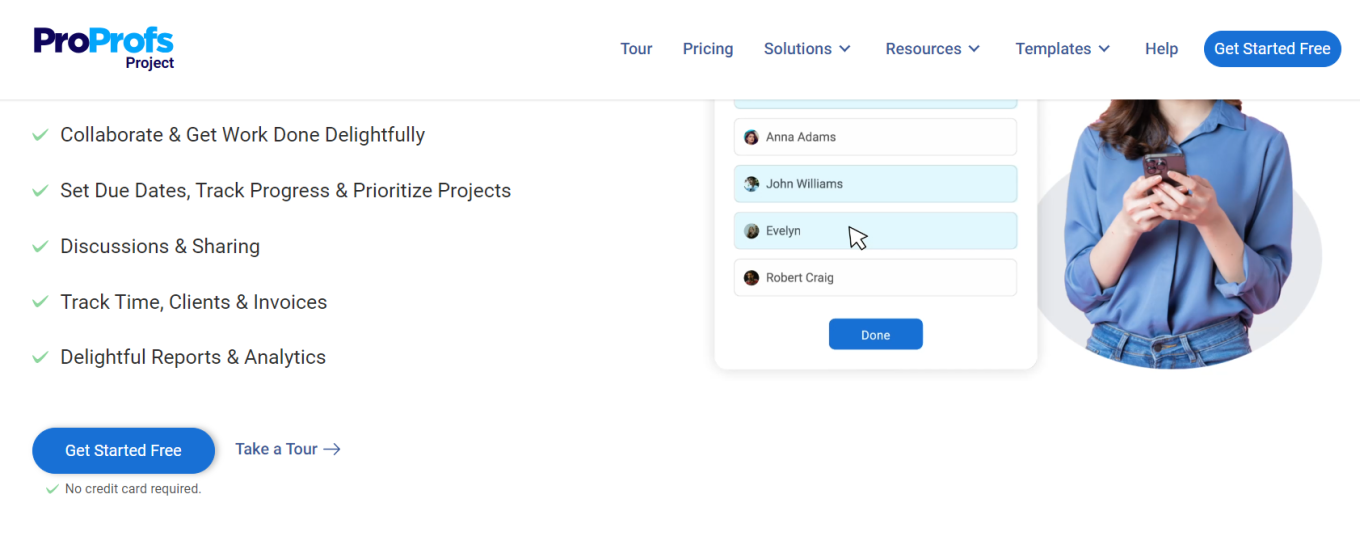Screen dimensions: 1360x549
Task: Expand the Templates dropdown chevron
Action: pos(1104,49)
